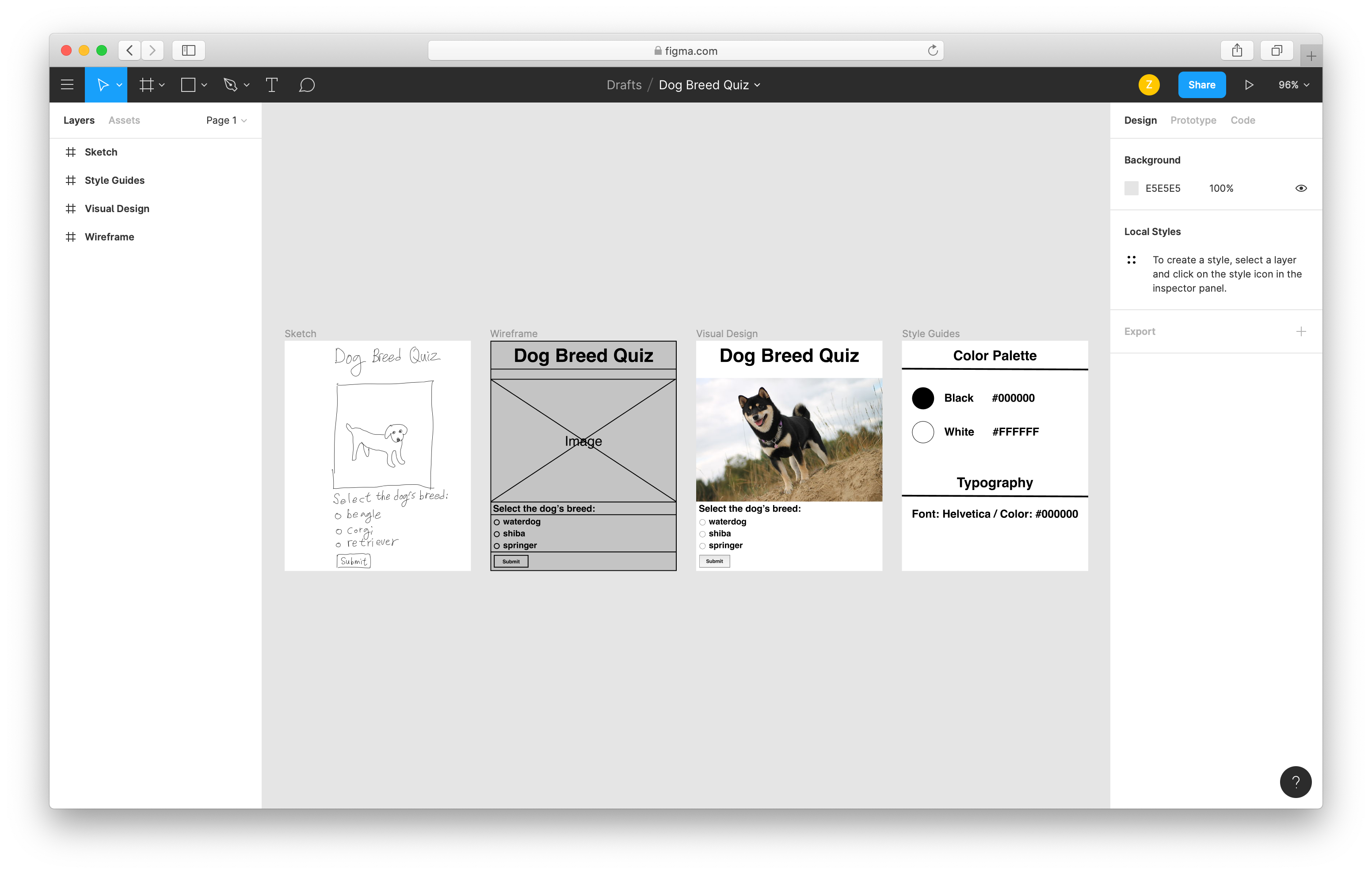This screenshot has height=874, width=1372.
Task: Select the Comment tool
Action: pos(307,85)
